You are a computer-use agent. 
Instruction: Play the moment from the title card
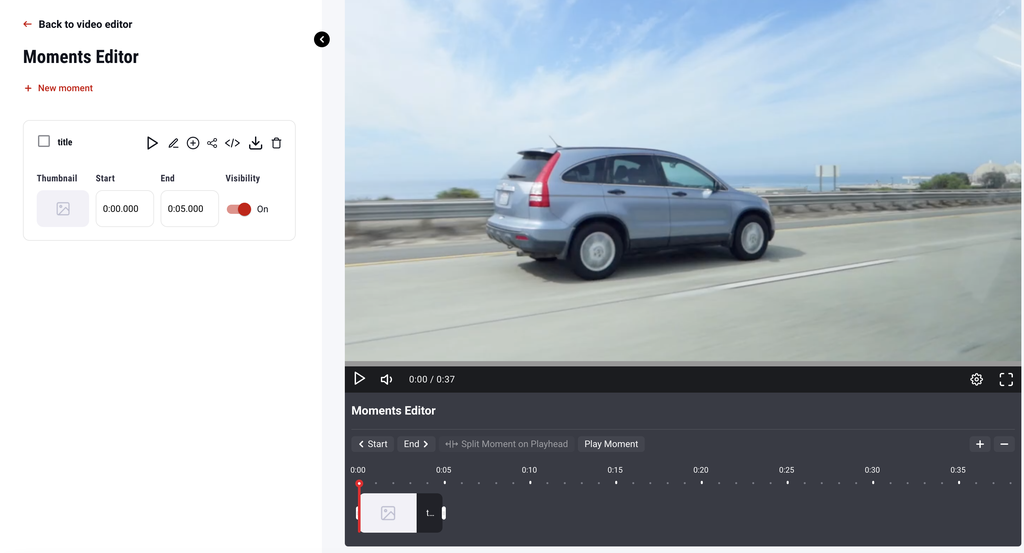point(152,143)
